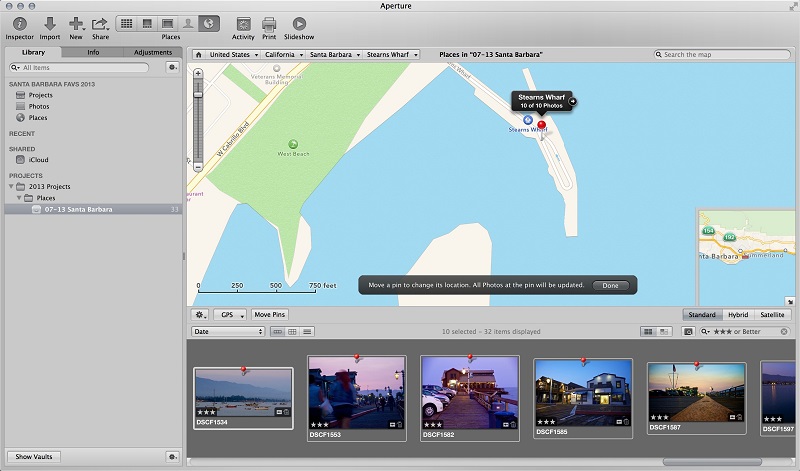This screenshot has width=800, height=471.
Task: Collapse the 2013 Projects folder
Action: [x=11, y=186]
